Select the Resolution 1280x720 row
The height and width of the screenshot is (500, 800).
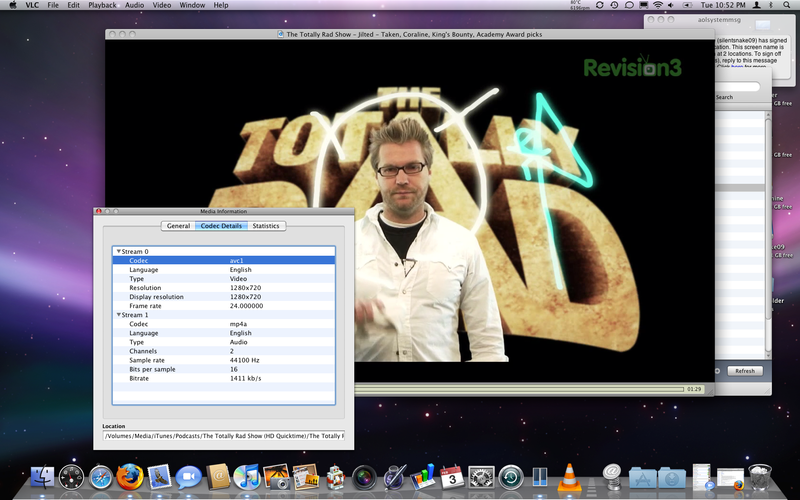pyautogui.click(x=223, y=288)
